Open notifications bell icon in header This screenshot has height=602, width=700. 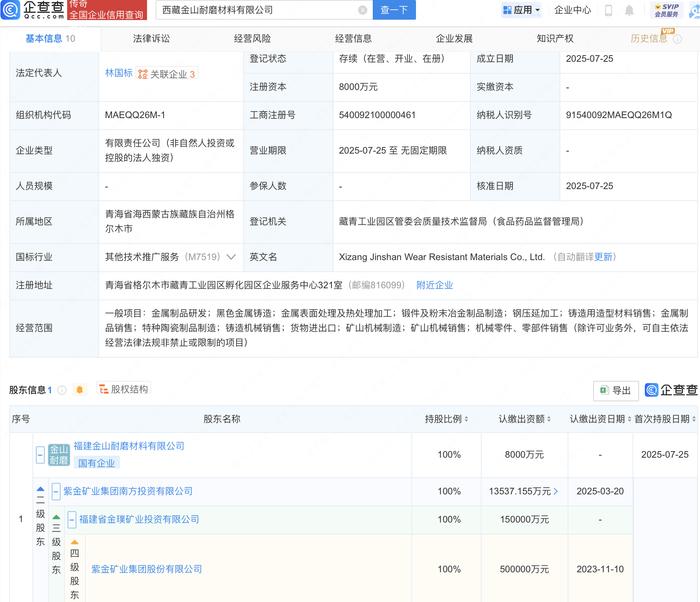click(x=629, y=10)
